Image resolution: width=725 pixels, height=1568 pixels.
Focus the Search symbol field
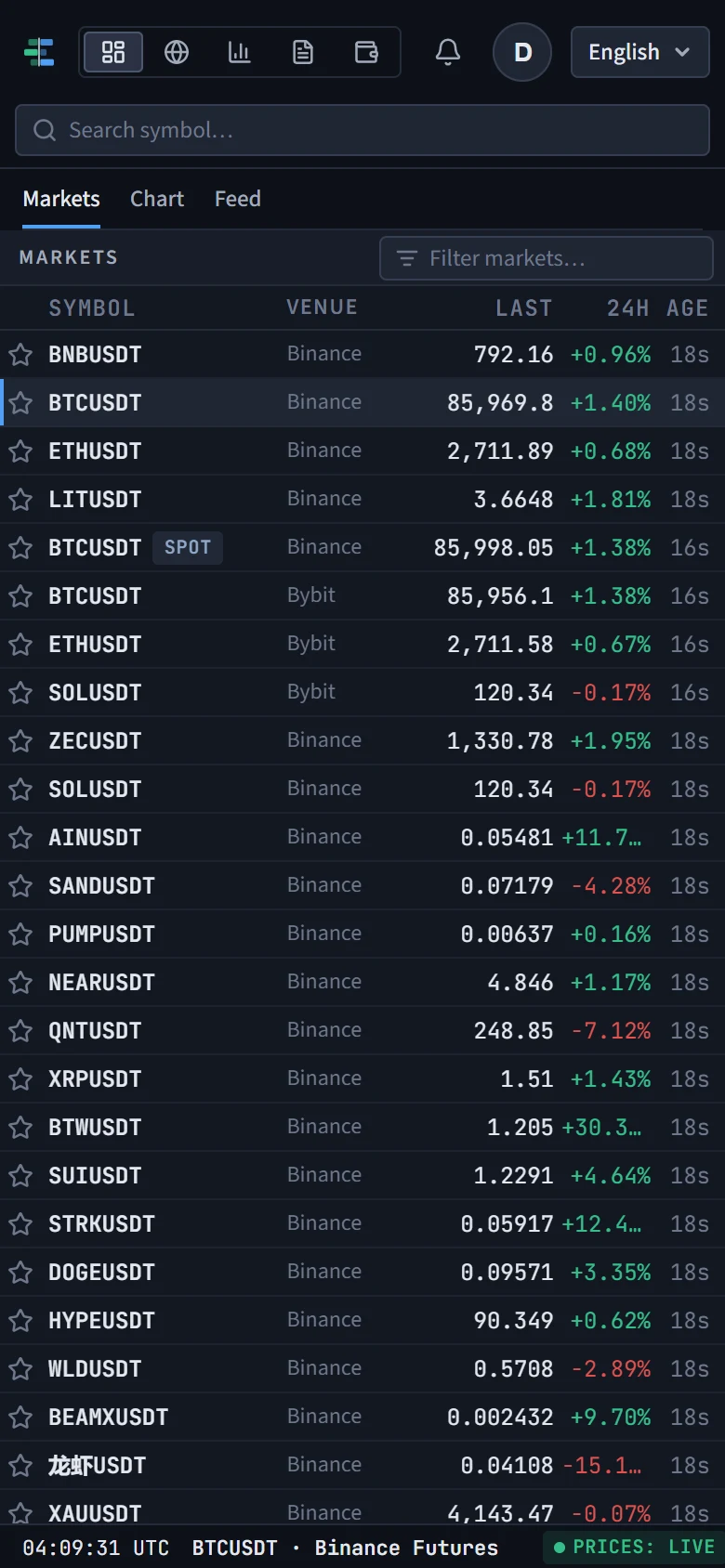tap(362, 130)
